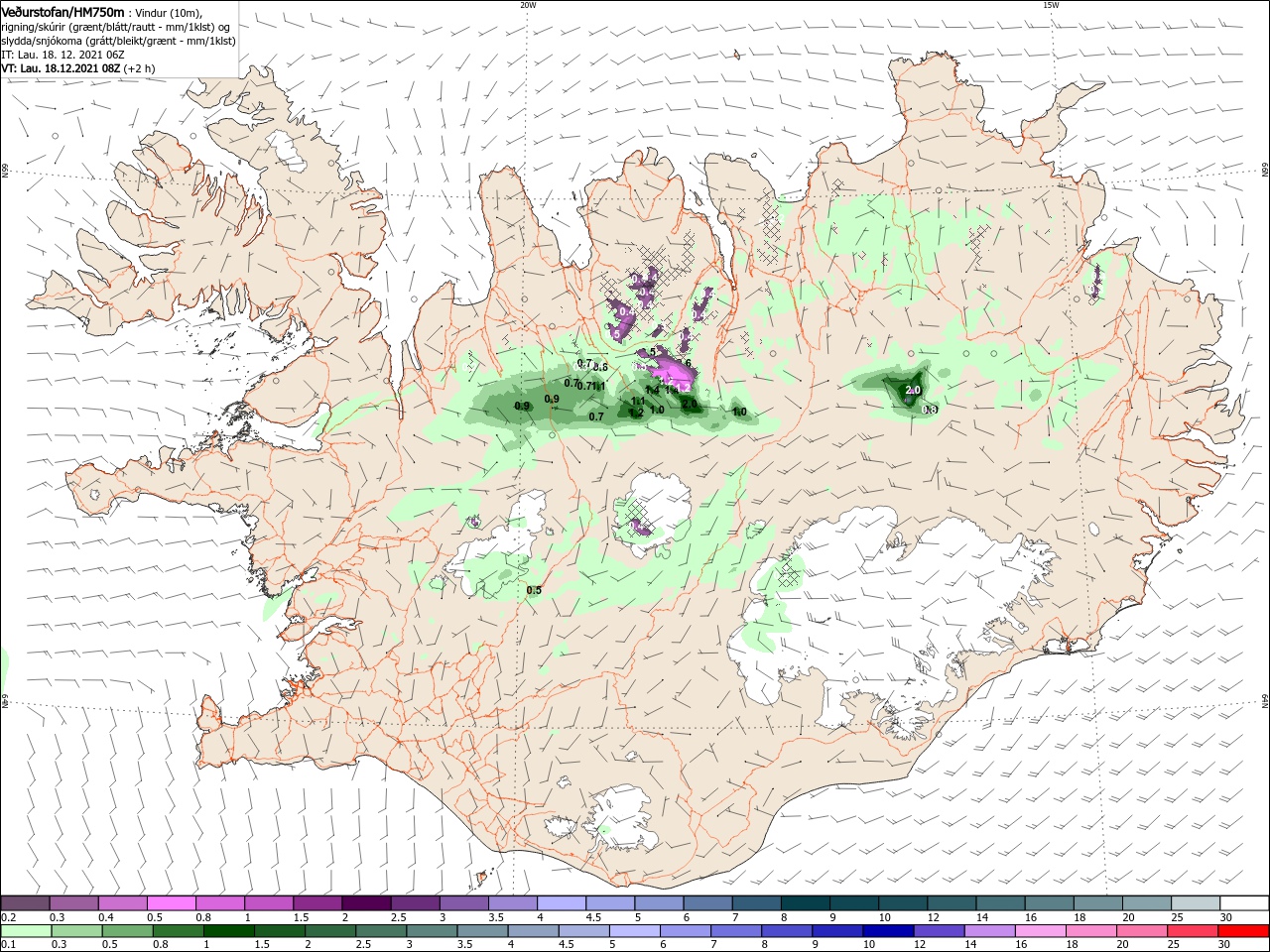
Task: Pick the snow scale swatch between 0.3 and 0.4
Action: pos(73,903)
